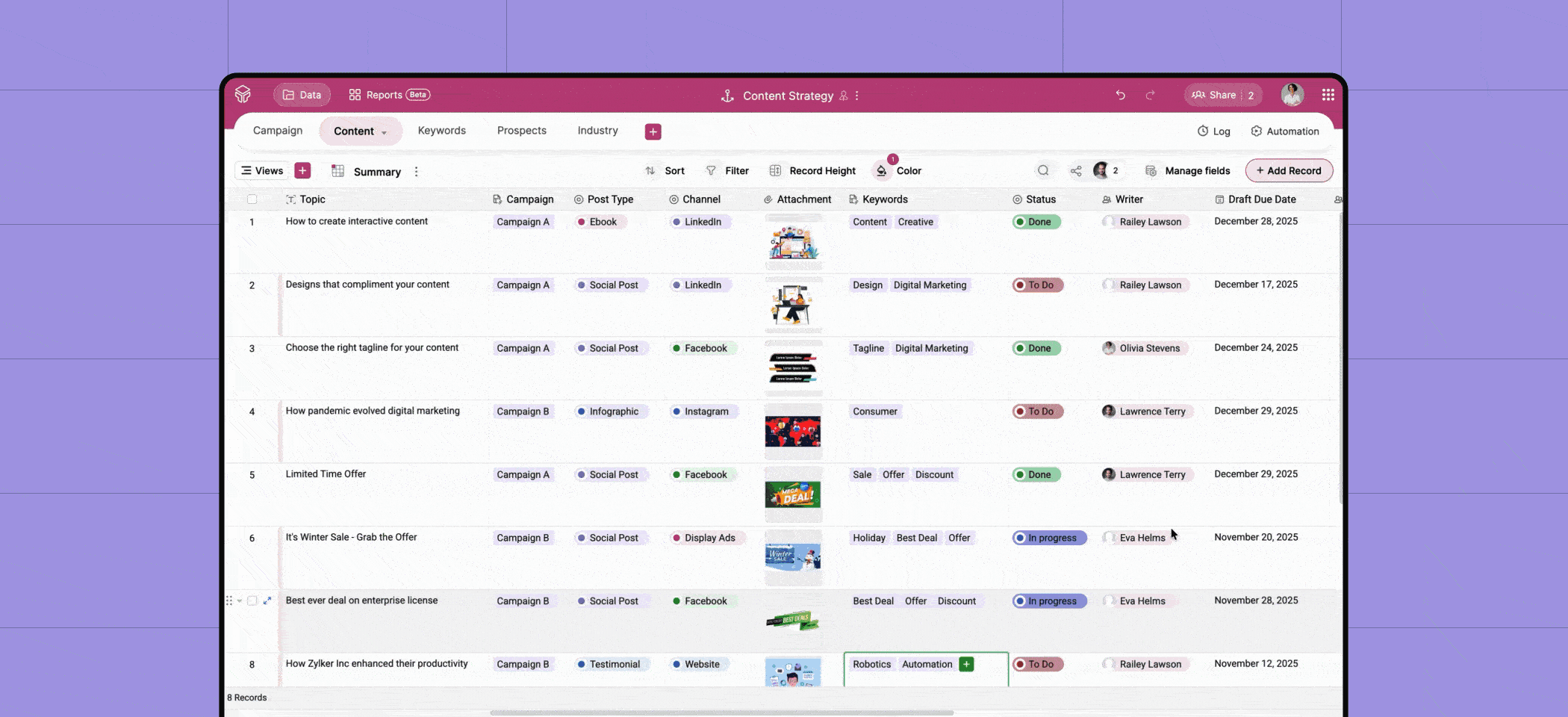Open the Views panel

[261, 170]
